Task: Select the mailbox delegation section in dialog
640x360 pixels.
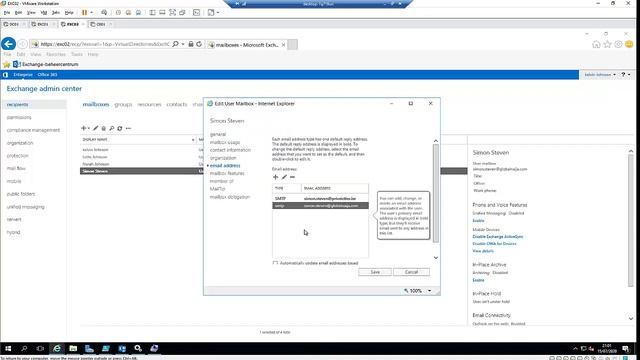Action: coord(230,197)
